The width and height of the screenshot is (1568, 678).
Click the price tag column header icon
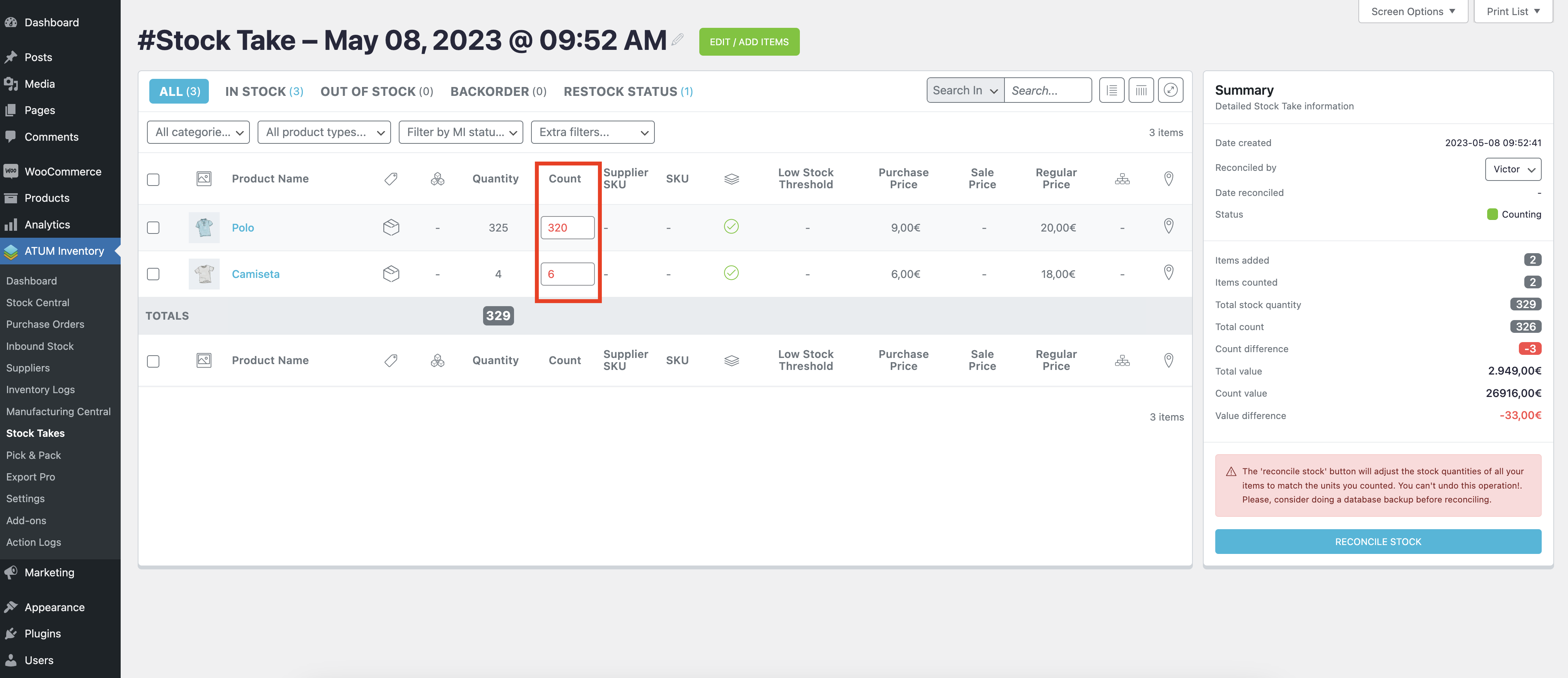tap(391, 179)
